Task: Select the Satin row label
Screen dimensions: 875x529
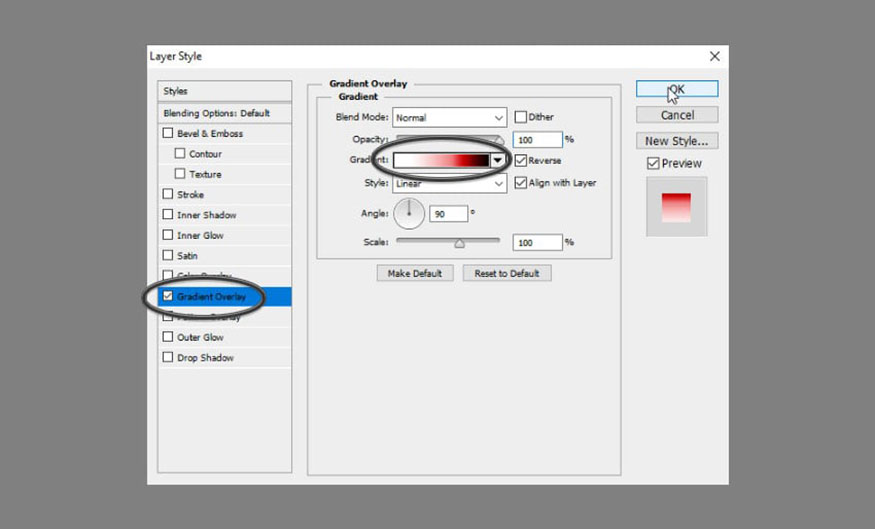Action: click(188, 256)
